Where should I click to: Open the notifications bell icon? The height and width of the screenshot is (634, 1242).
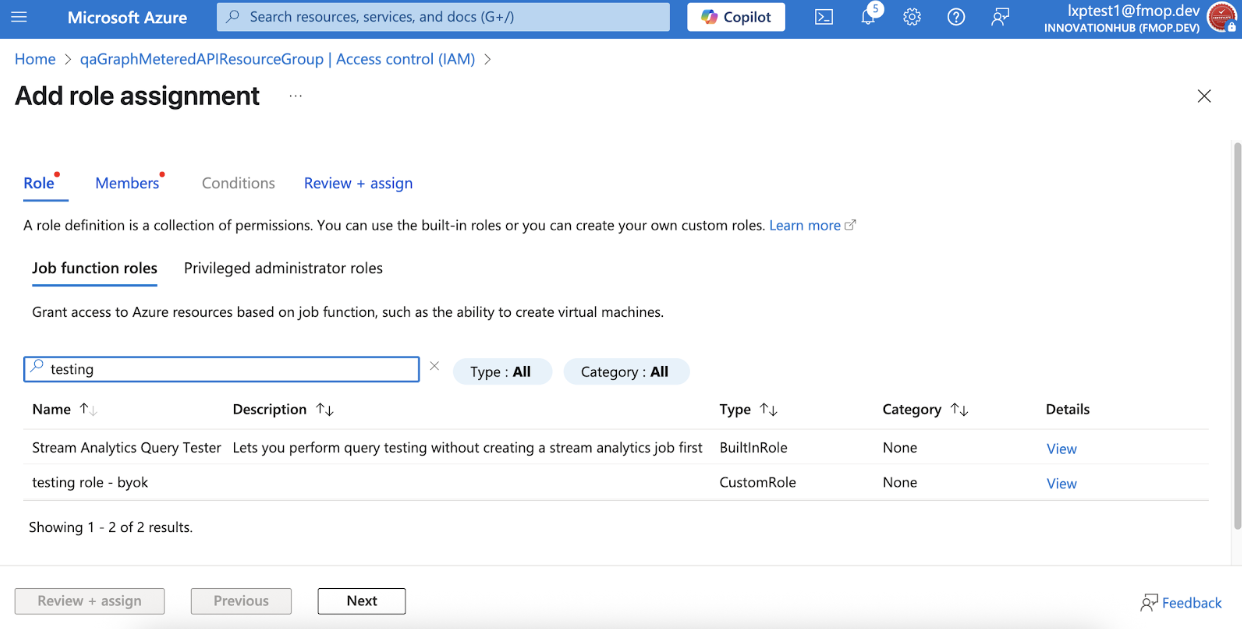pyautogui.click(x=868, y=17)
